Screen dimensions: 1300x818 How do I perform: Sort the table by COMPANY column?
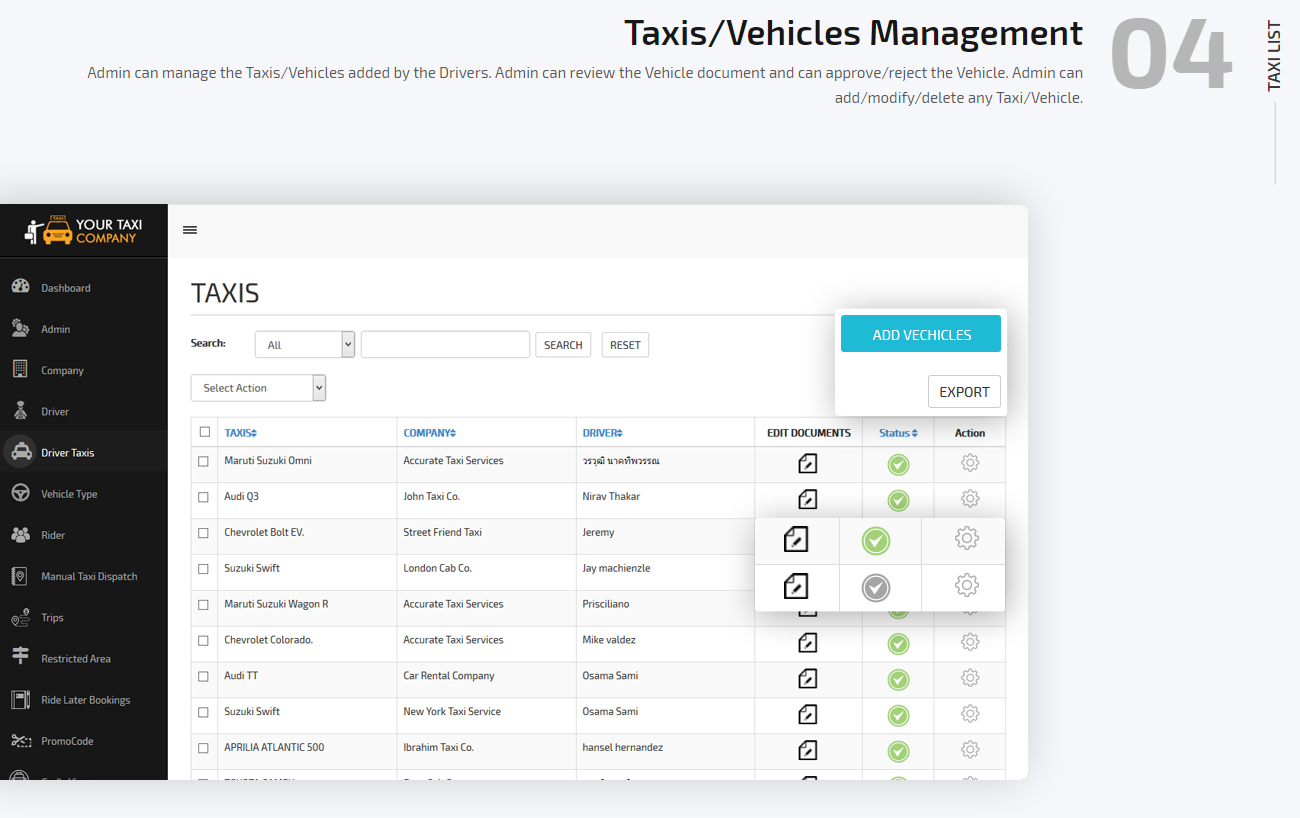click(x=429, y=432)
